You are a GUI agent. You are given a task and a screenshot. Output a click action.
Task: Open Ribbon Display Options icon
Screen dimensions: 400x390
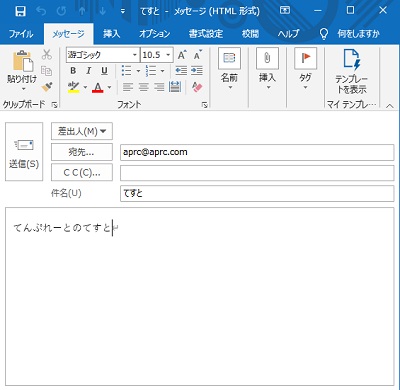(x=285, y=11)
